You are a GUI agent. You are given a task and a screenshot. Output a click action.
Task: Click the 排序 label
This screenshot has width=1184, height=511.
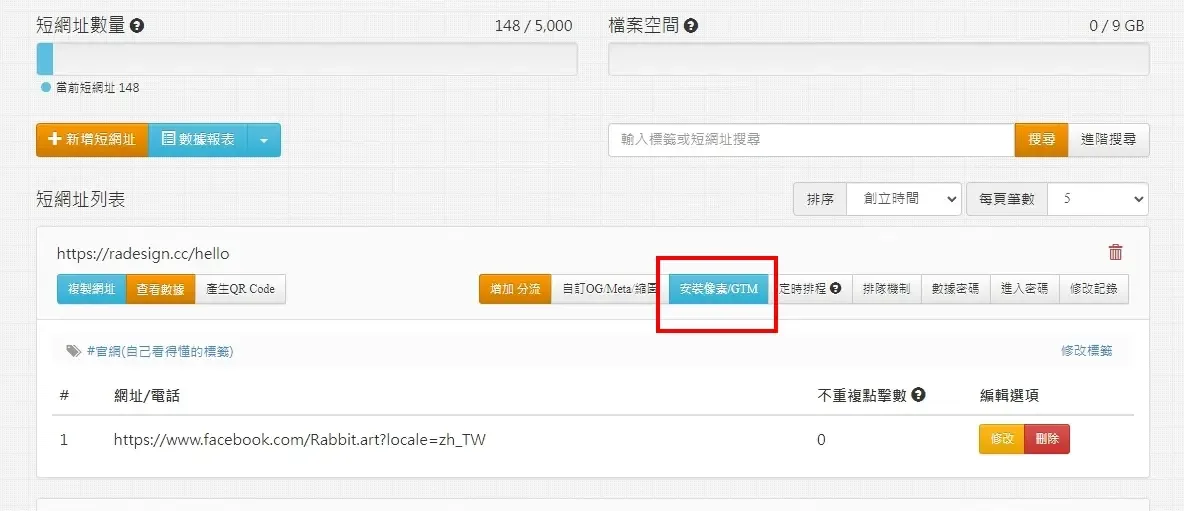pos(820,199)
